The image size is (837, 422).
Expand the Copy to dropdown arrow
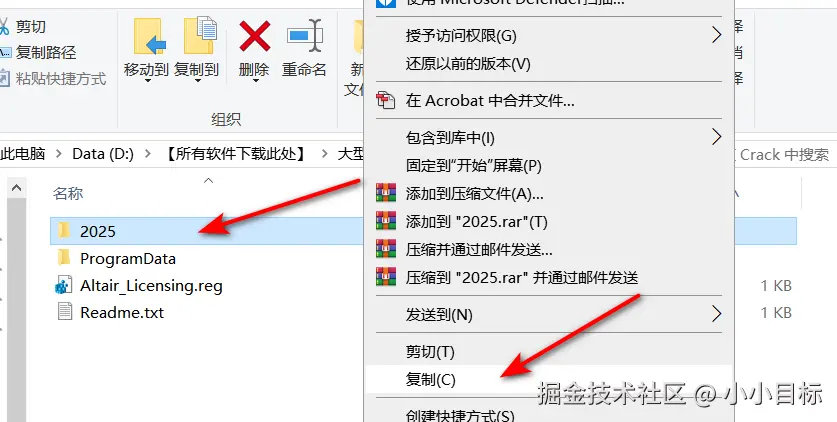point(198,81)
